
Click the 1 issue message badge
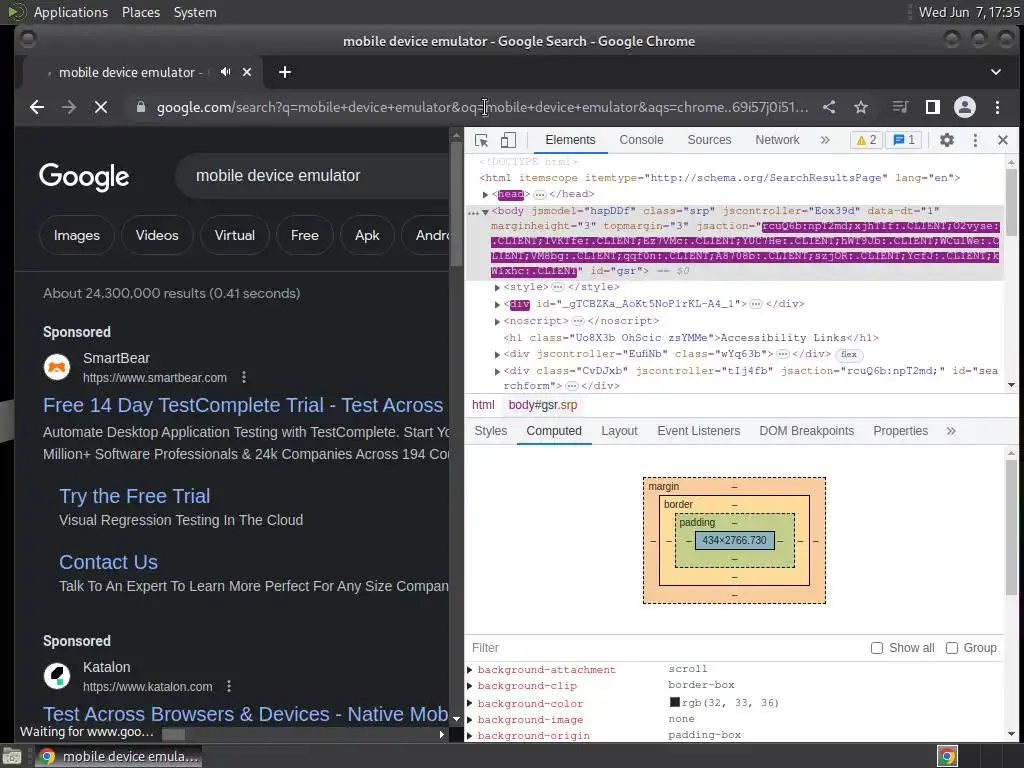click(904, 140)
